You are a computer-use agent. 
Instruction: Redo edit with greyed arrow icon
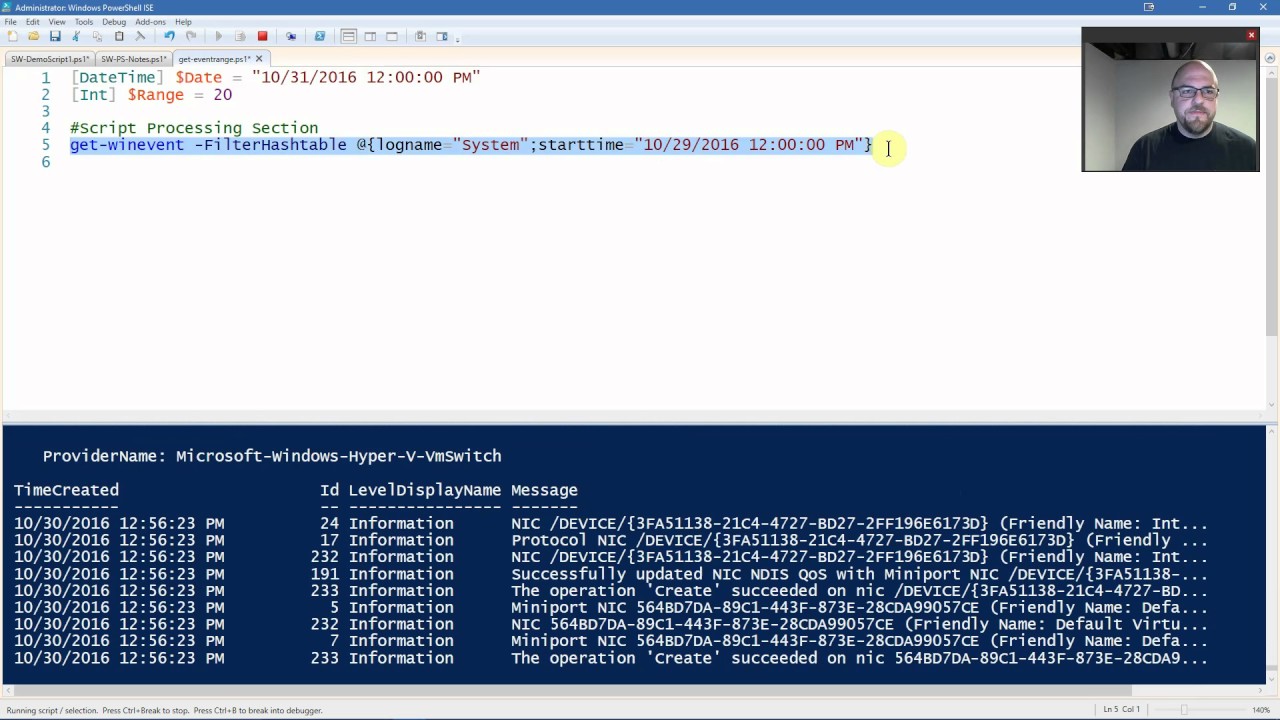point(190,36)
